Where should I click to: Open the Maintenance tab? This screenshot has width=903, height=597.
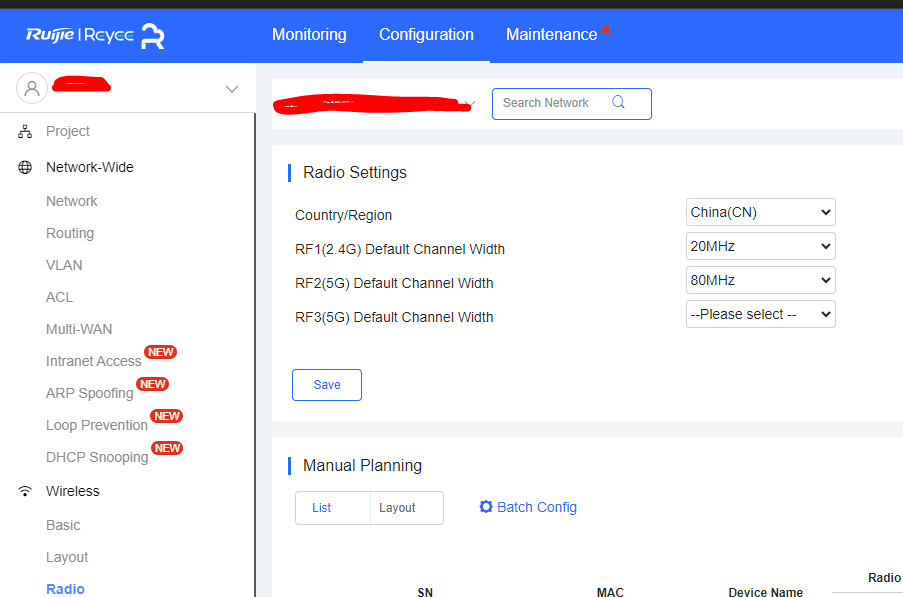point(551,35)
